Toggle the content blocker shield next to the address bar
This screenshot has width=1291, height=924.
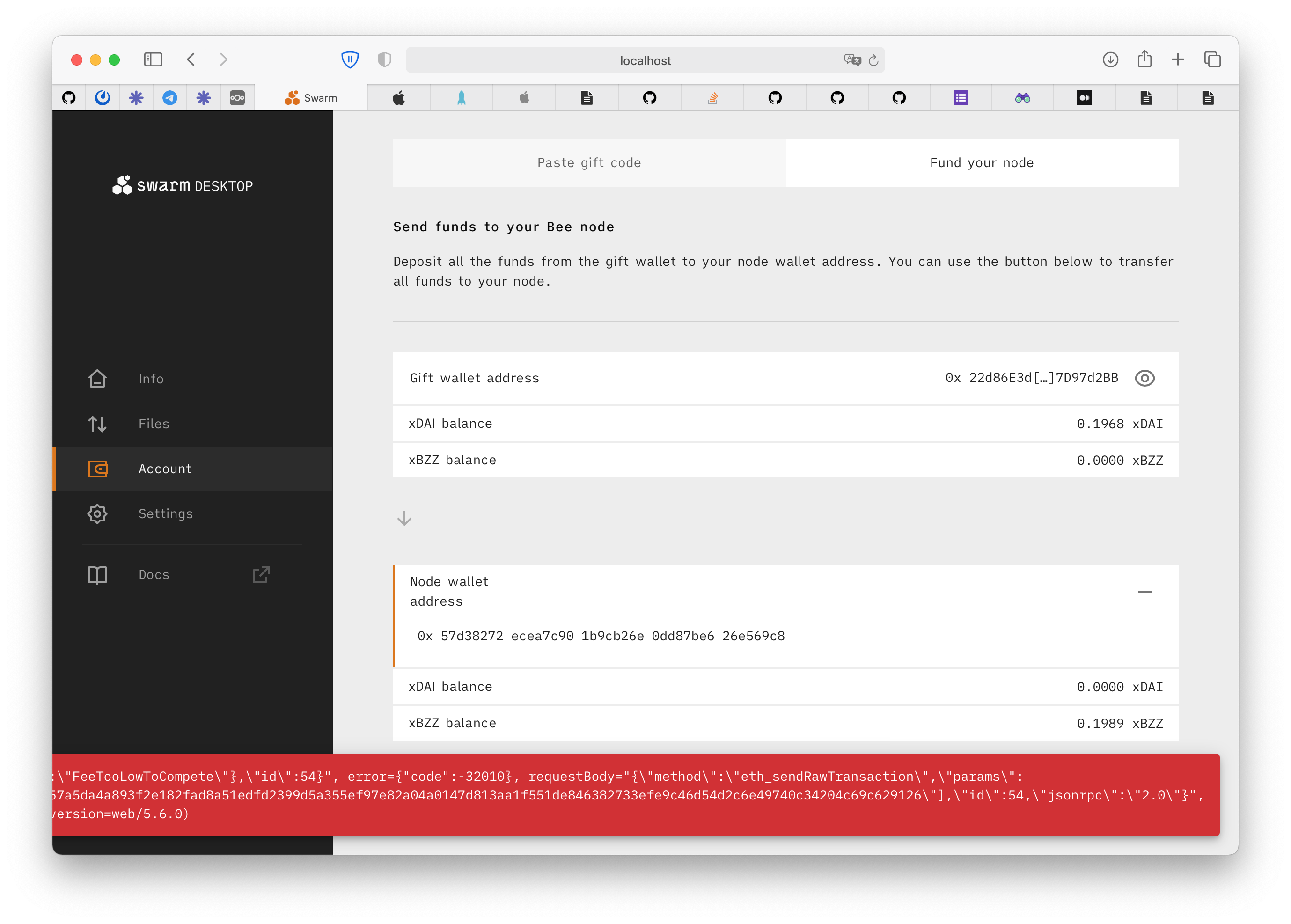coord(385,60)
